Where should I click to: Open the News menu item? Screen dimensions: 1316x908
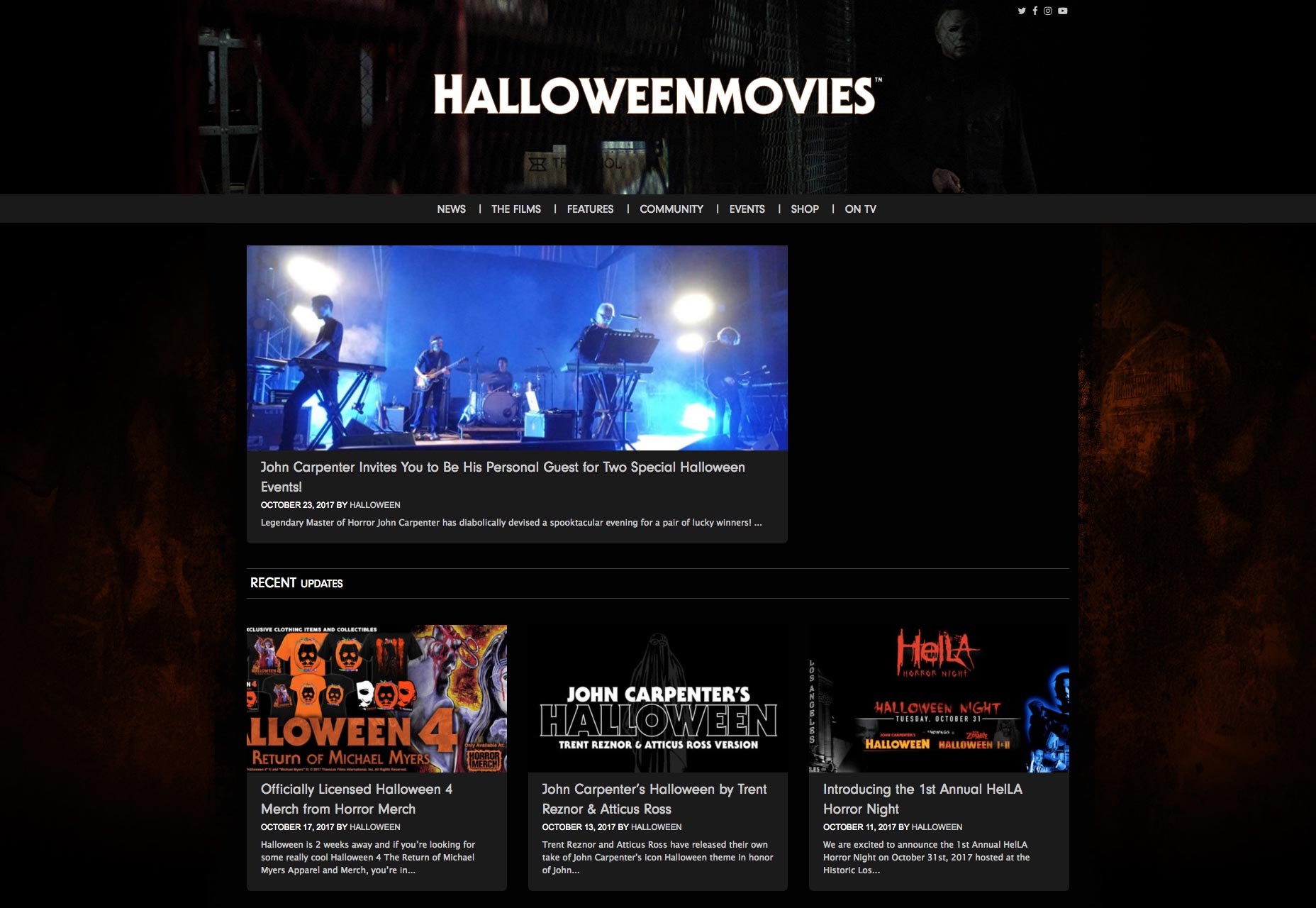451,209
